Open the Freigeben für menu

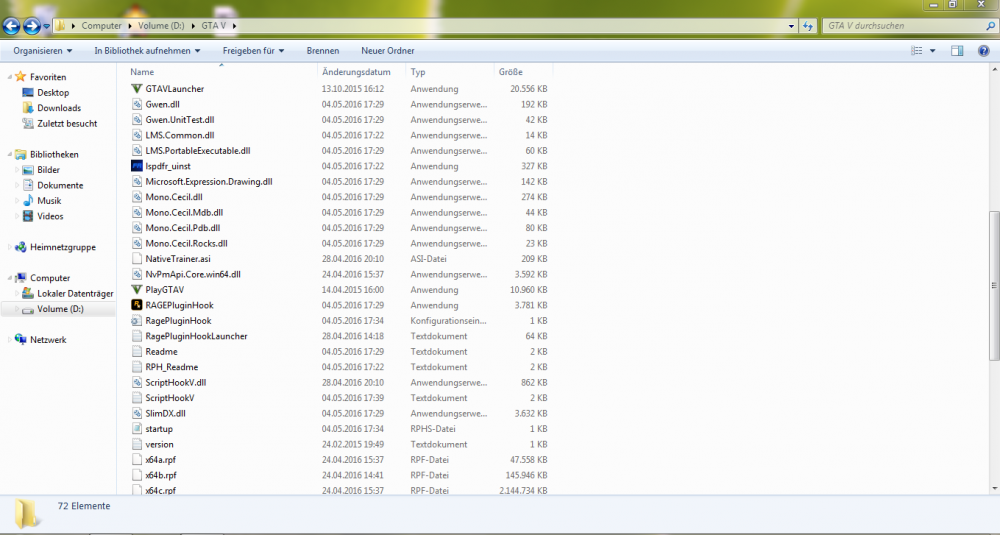point(253,50)
